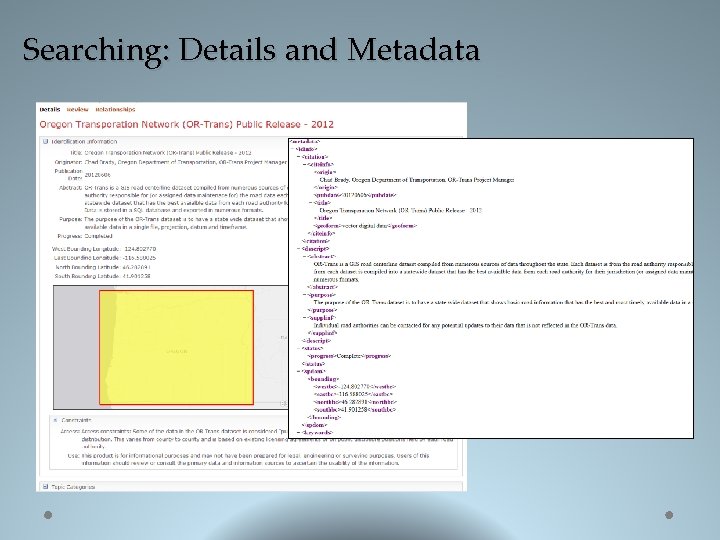Collapse the Constraints section
This screenshot has width=720, height=540.
tap(55, 420)
